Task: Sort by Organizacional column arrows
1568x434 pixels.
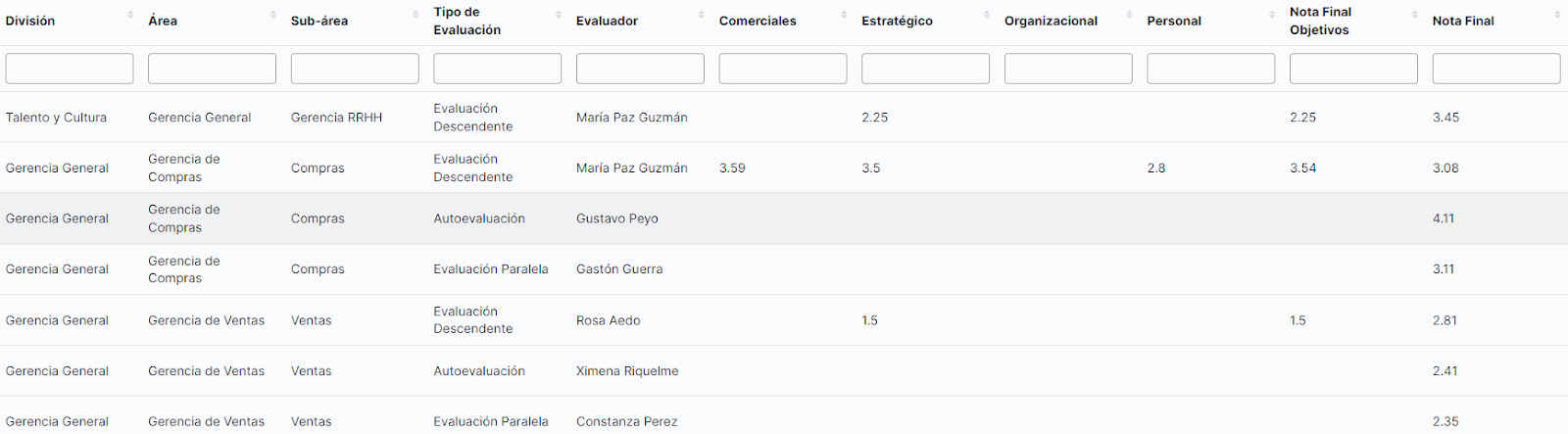Action: [x=1129, y=15]
